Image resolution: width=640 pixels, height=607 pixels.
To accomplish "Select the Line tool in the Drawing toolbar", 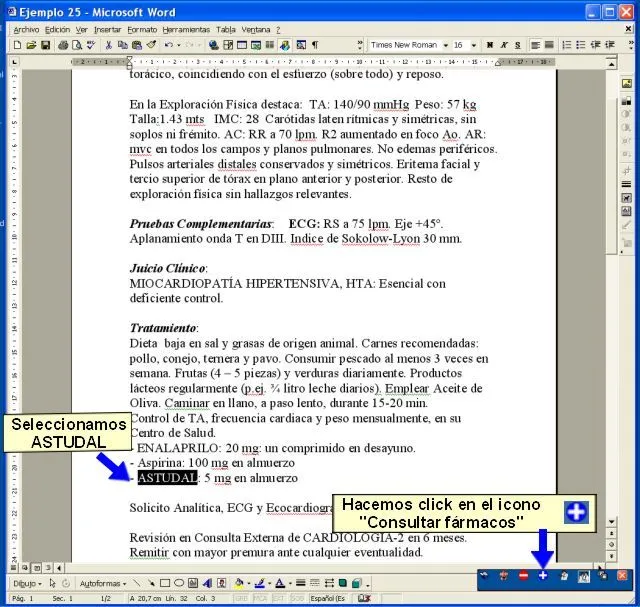I will click(x=137, y=583).
